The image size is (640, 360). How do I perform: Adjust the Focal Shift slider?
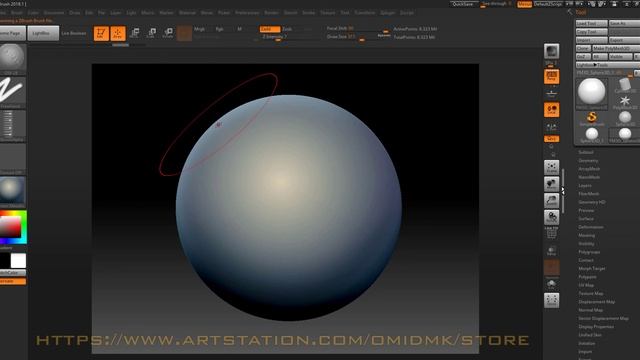coord(357,29)
